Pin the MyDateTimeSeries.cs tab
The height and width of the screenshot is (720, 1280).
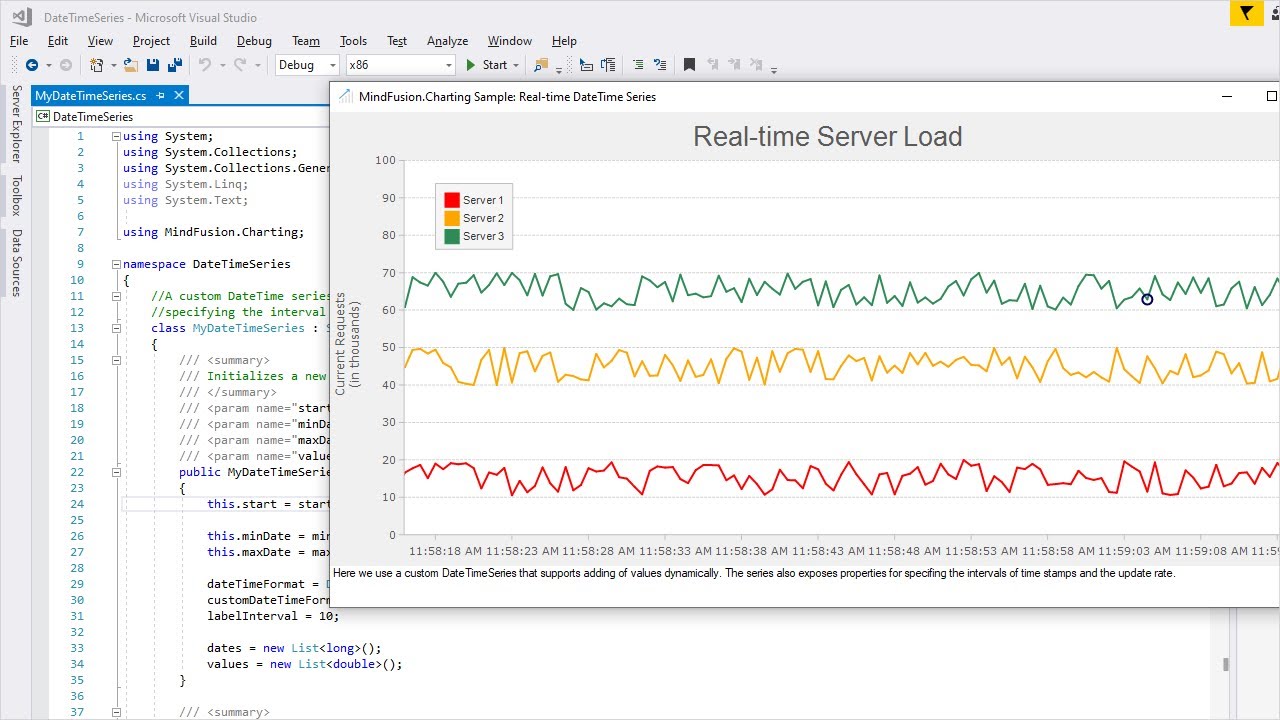click(161, 95)
